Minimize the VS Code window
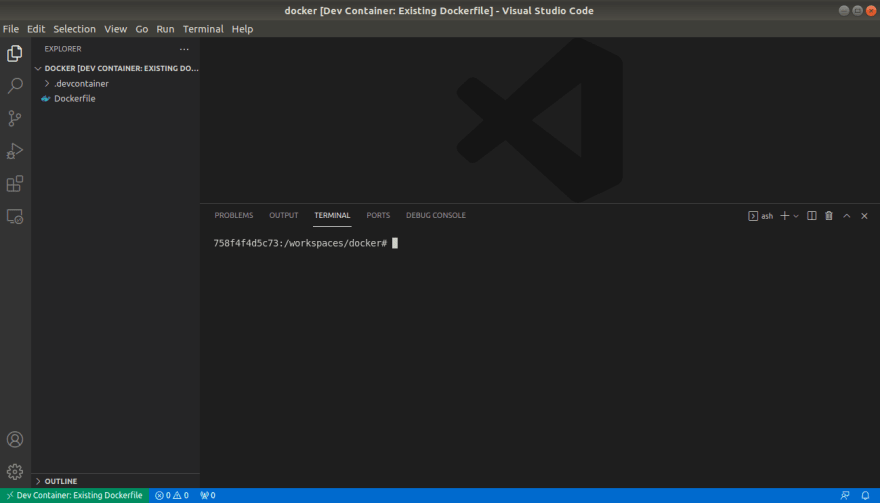This screenshot has height=503, width=880. point(844,11)
